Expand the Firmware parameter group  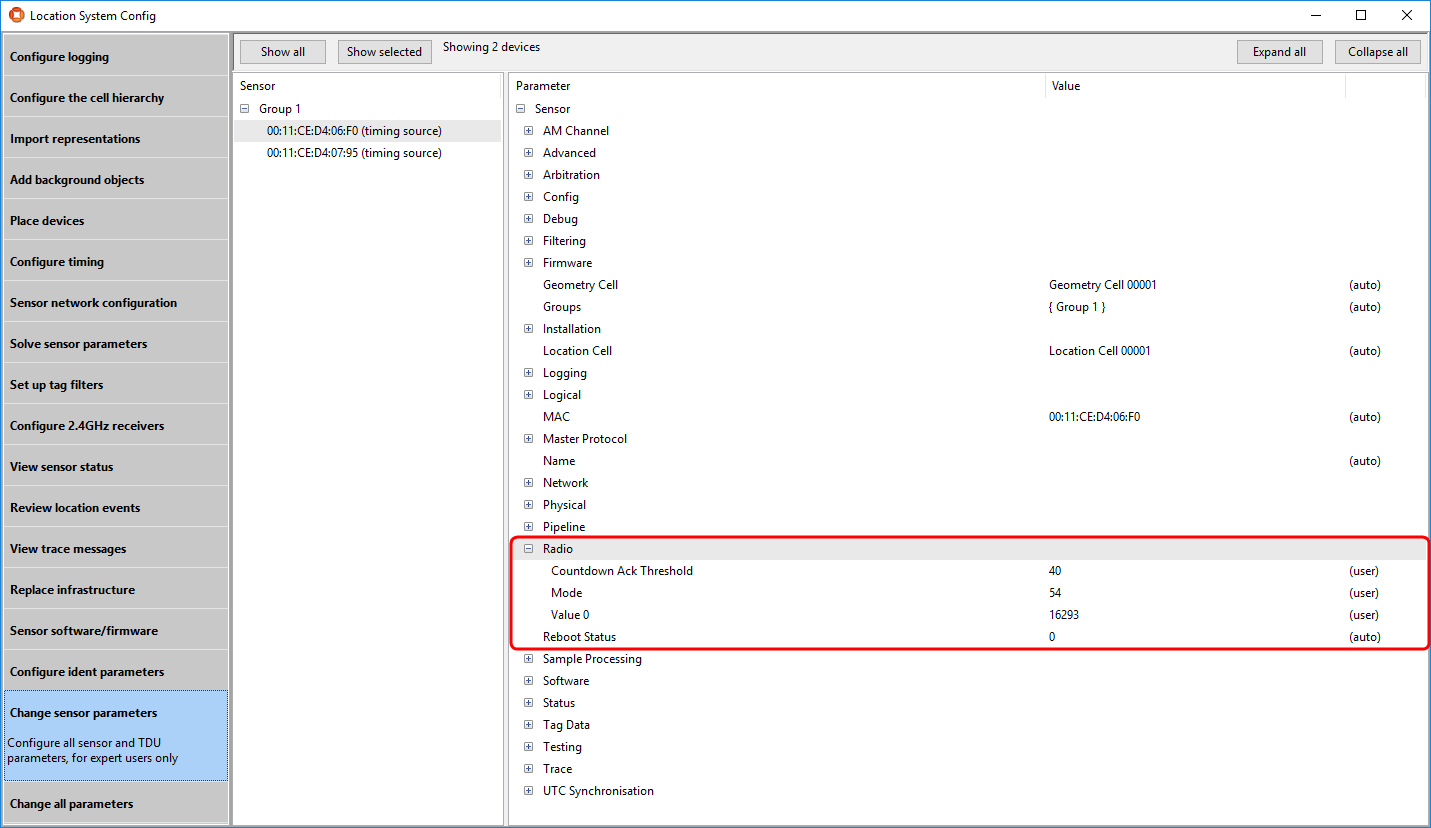528,262
